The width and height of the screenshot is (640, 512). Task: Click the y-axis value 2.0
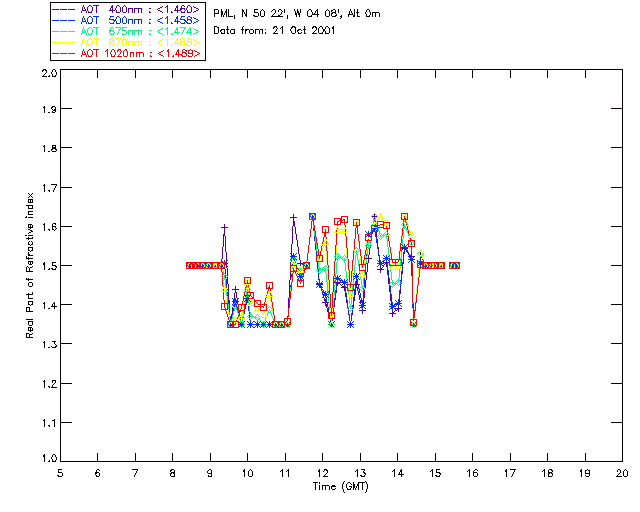[49, 73]
